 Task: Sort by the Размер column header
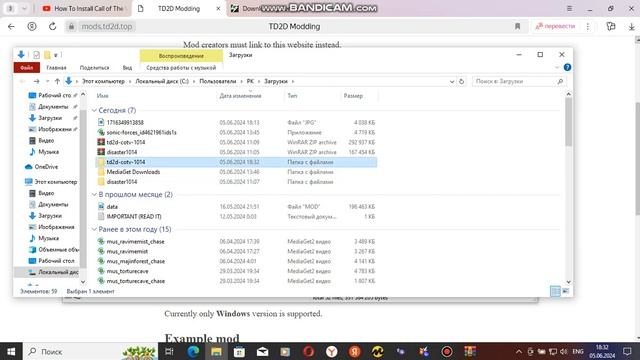click(x=353, y=96)
